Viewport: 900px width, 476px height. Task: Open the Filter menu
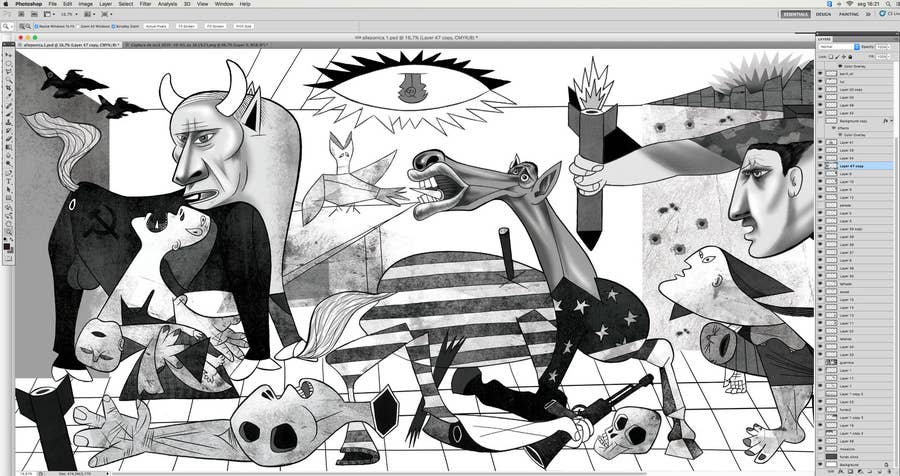(x=145, y=4)
